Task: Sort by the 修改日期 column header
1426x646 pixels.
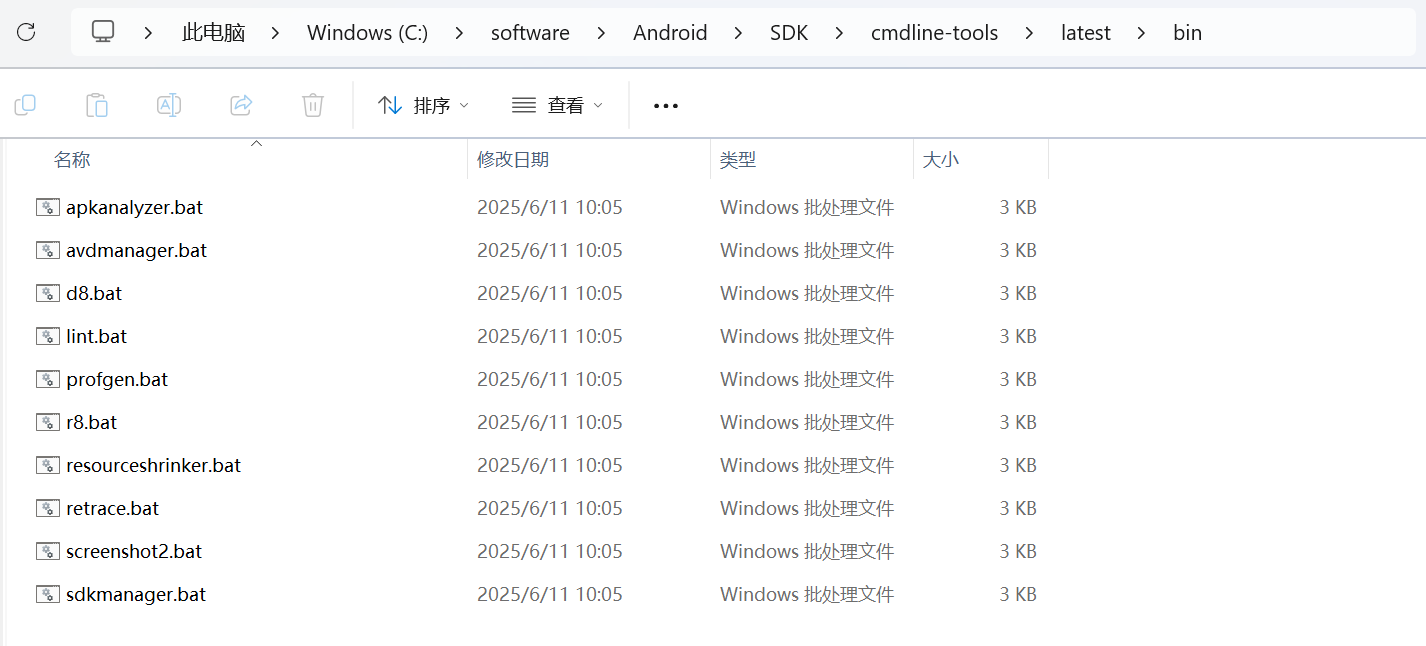Action: point(513,160)
